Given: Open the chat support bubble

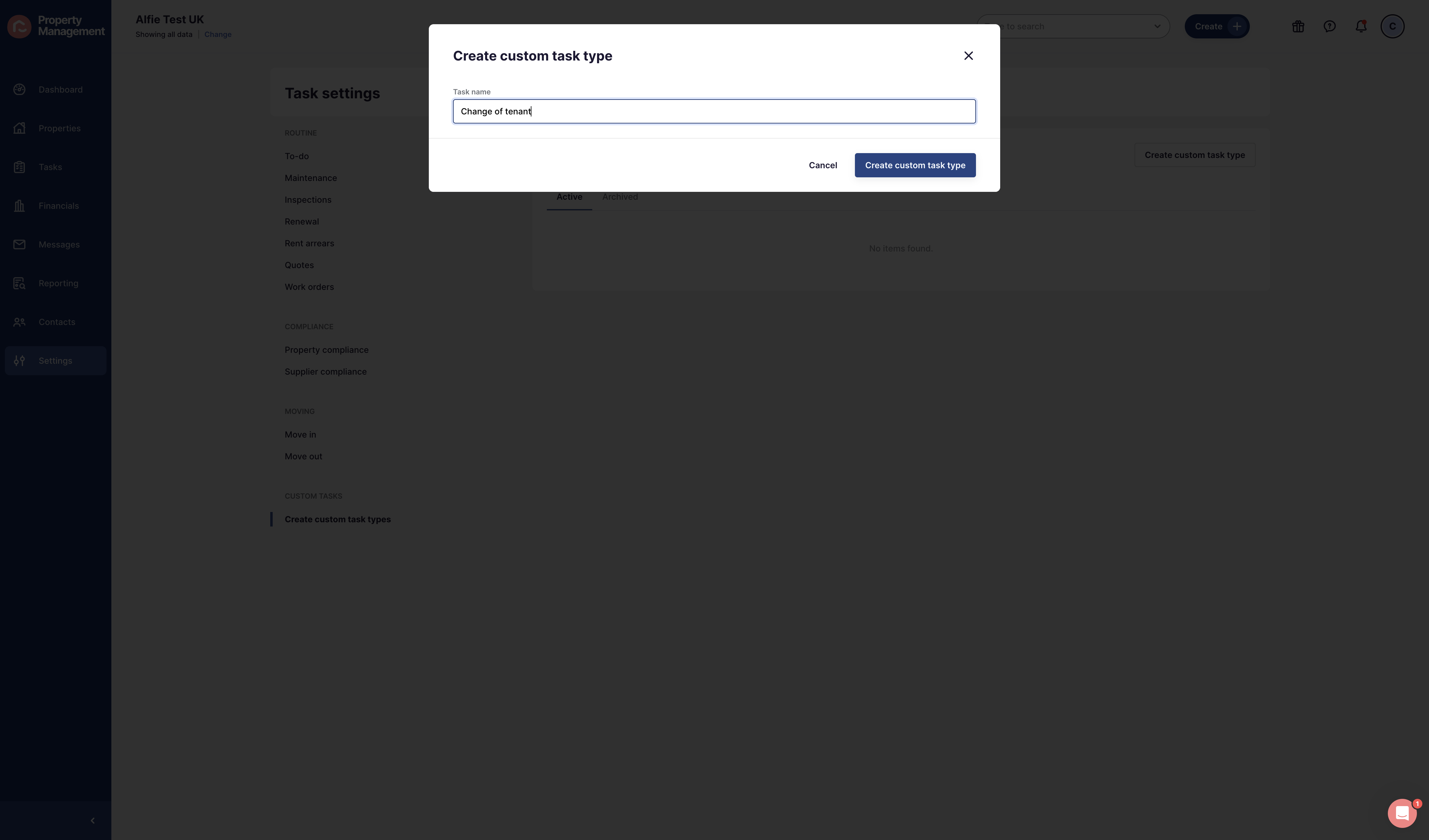Looking at the screenshot, I should [1402, 813].
